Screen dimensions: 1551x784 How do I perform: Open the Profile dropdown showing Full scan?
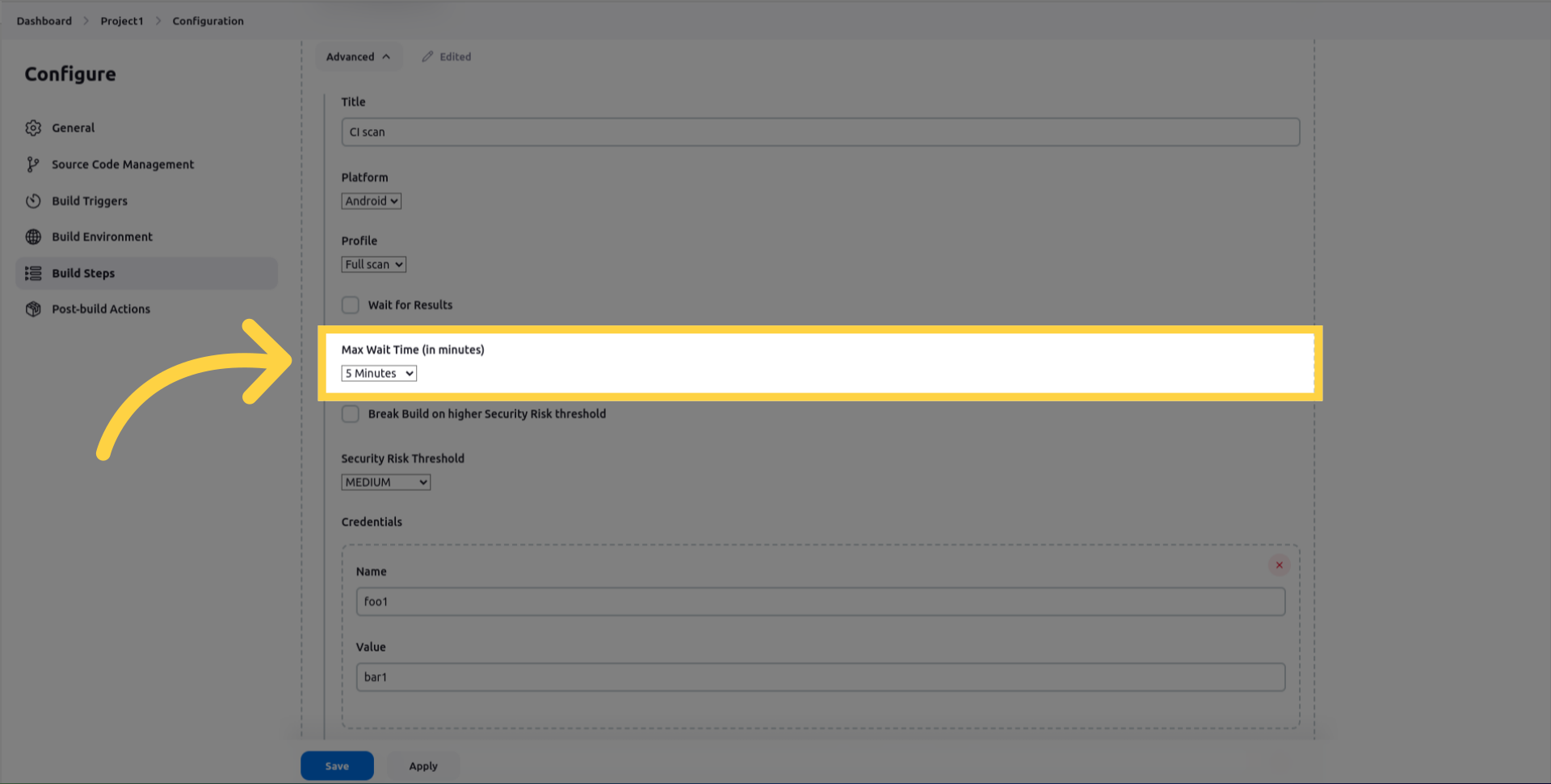point(373,265)
